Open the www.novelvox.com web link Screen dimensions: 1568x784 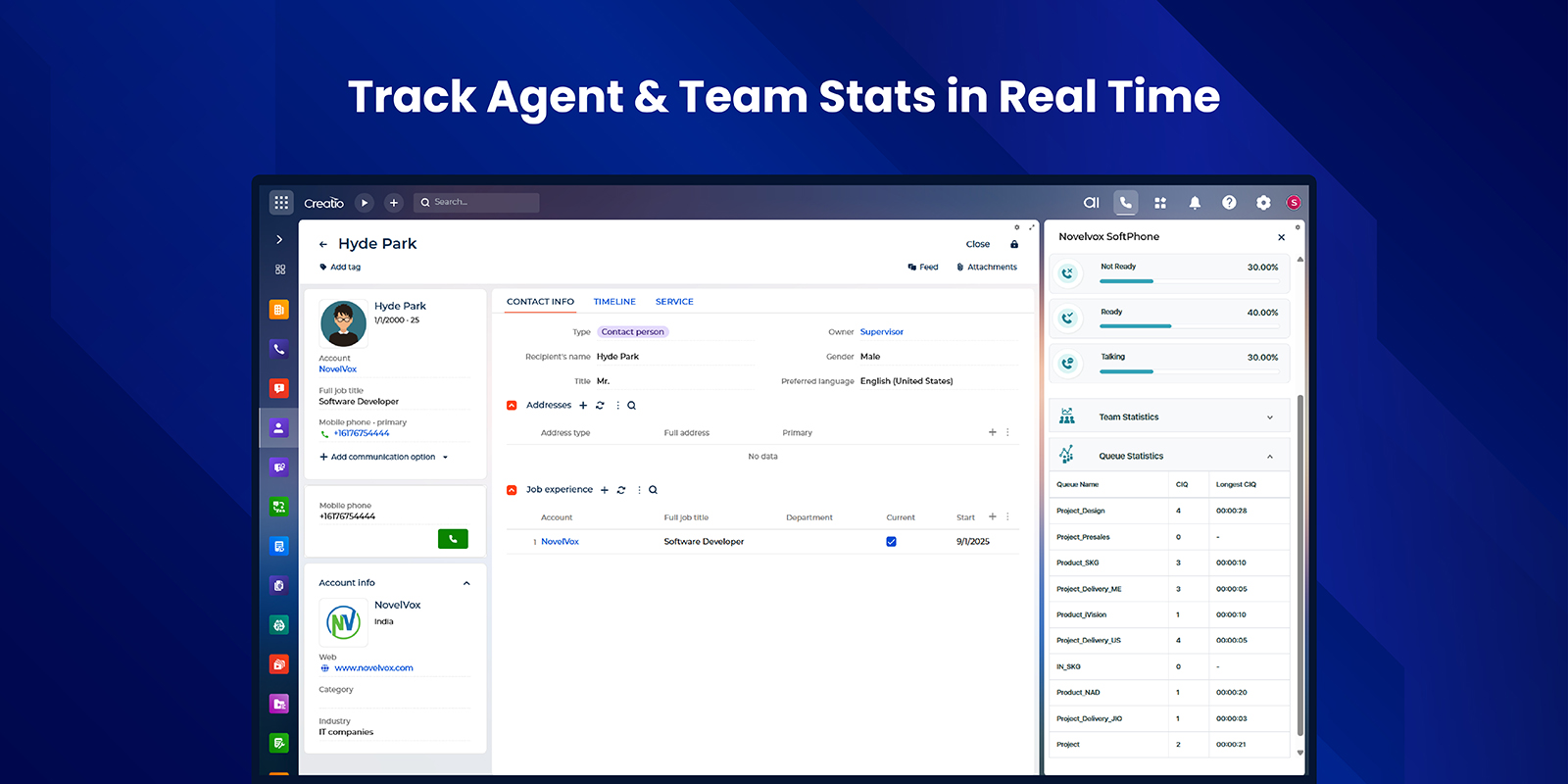pyautogui.click(x=373, y=668)
